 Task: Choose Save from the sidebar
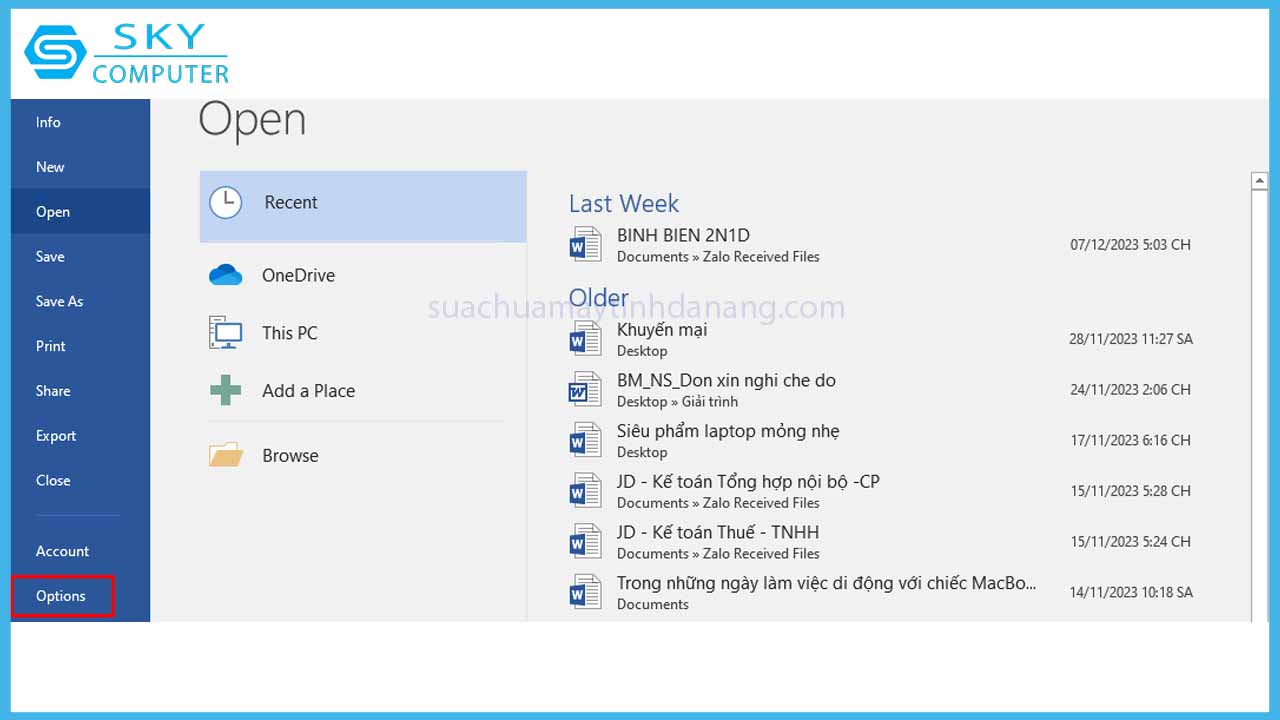pyautogui.click(x=80, y=257)
